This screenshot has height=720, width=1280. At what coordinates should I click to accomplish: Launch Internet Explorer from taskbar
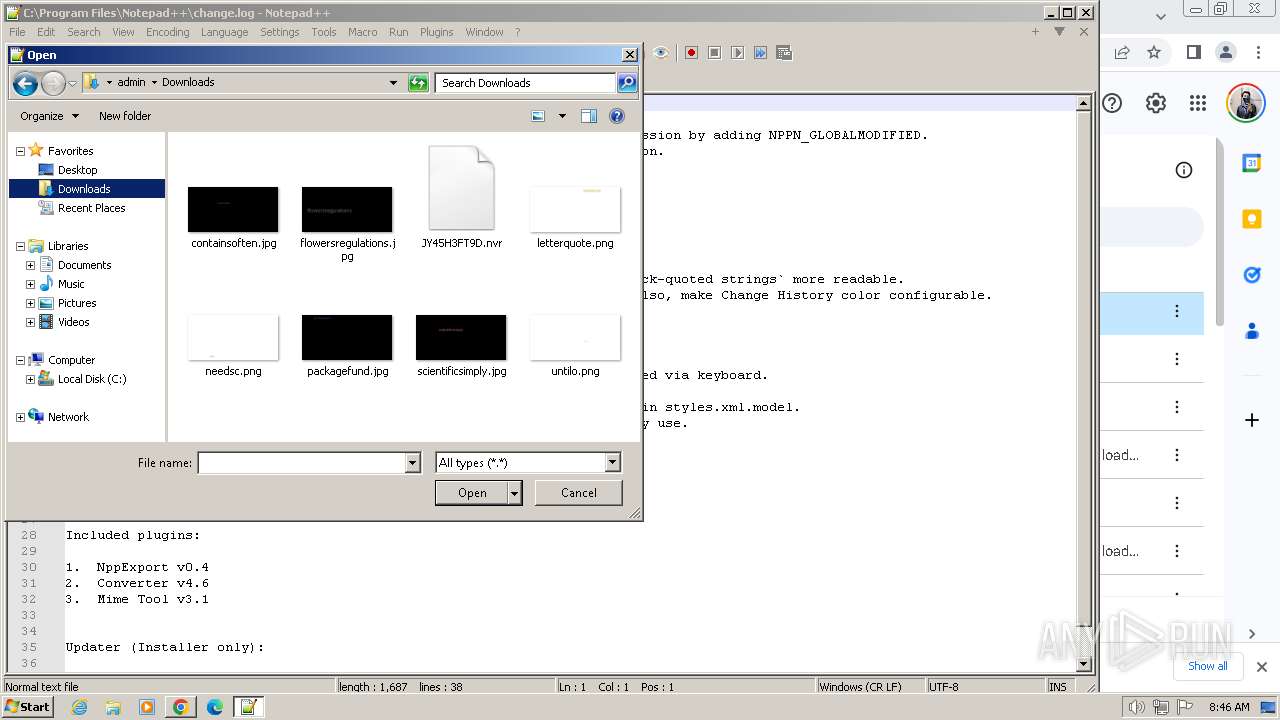click(80, 707)
